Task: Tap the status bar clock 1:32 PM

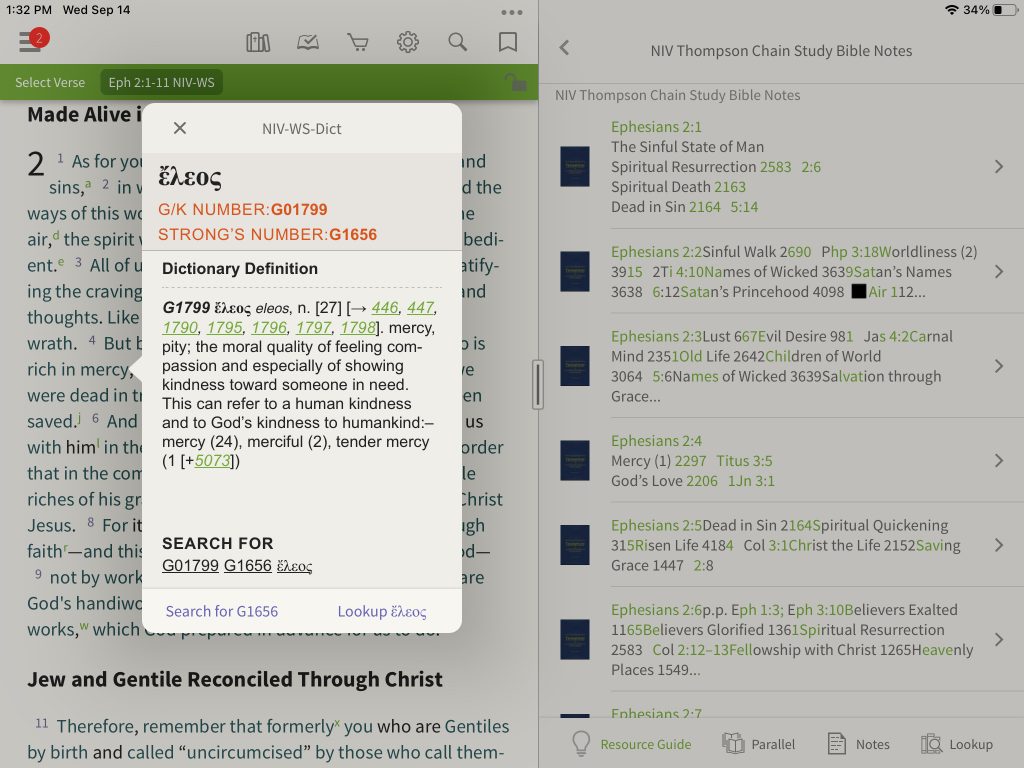Action: 28,10
